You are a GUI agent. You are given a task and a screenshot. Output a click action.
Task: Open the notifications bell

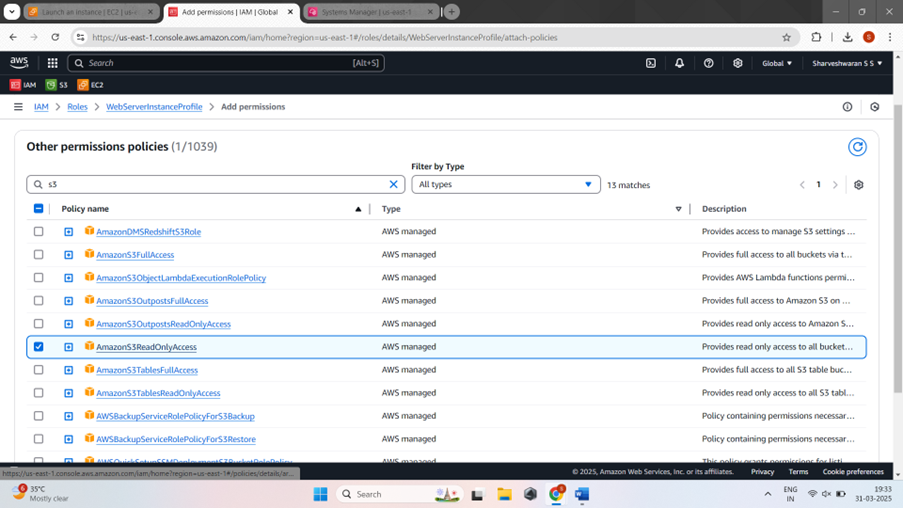tap(680, 63)
